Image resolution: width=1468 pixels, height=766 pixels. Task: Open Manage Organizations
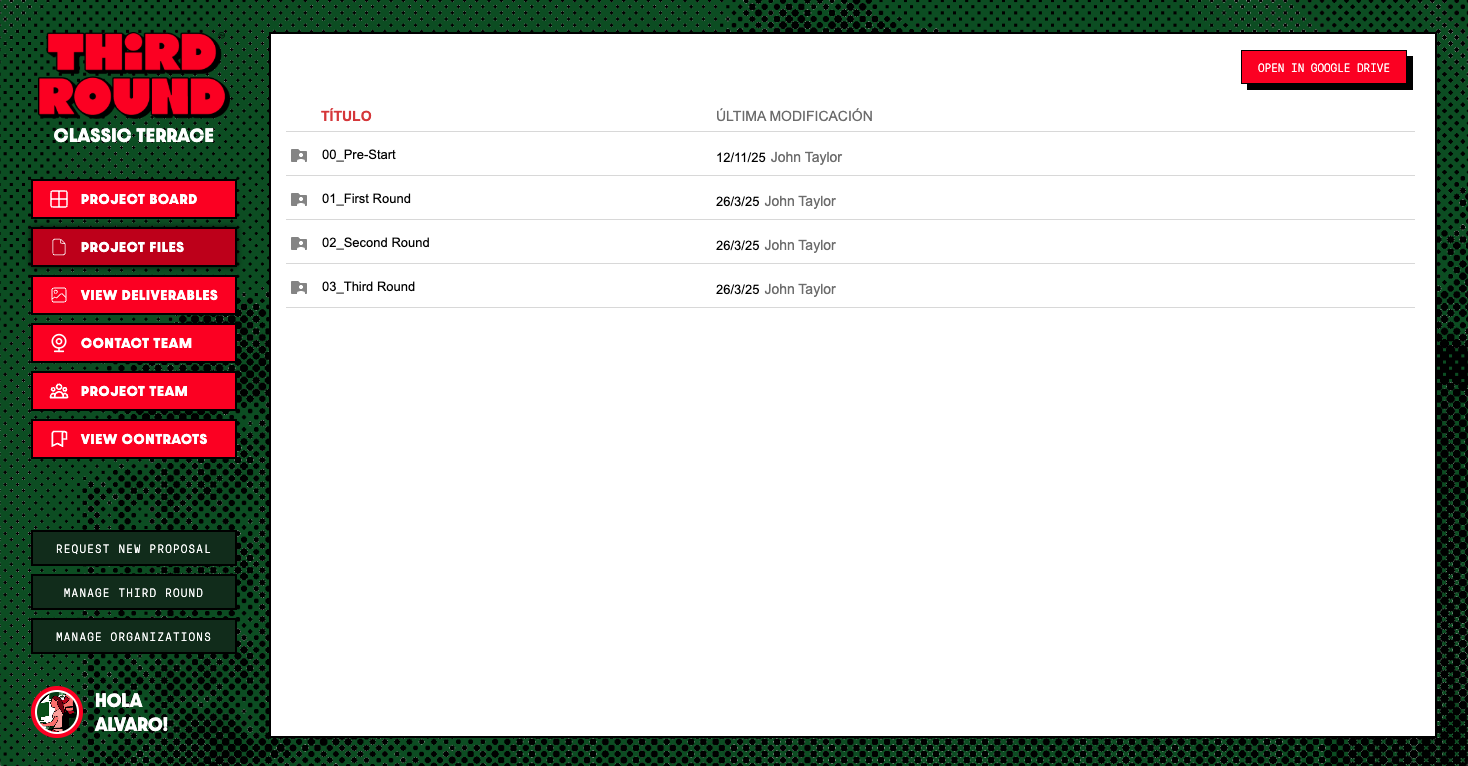pyautogui.click(x=133, y=637)
